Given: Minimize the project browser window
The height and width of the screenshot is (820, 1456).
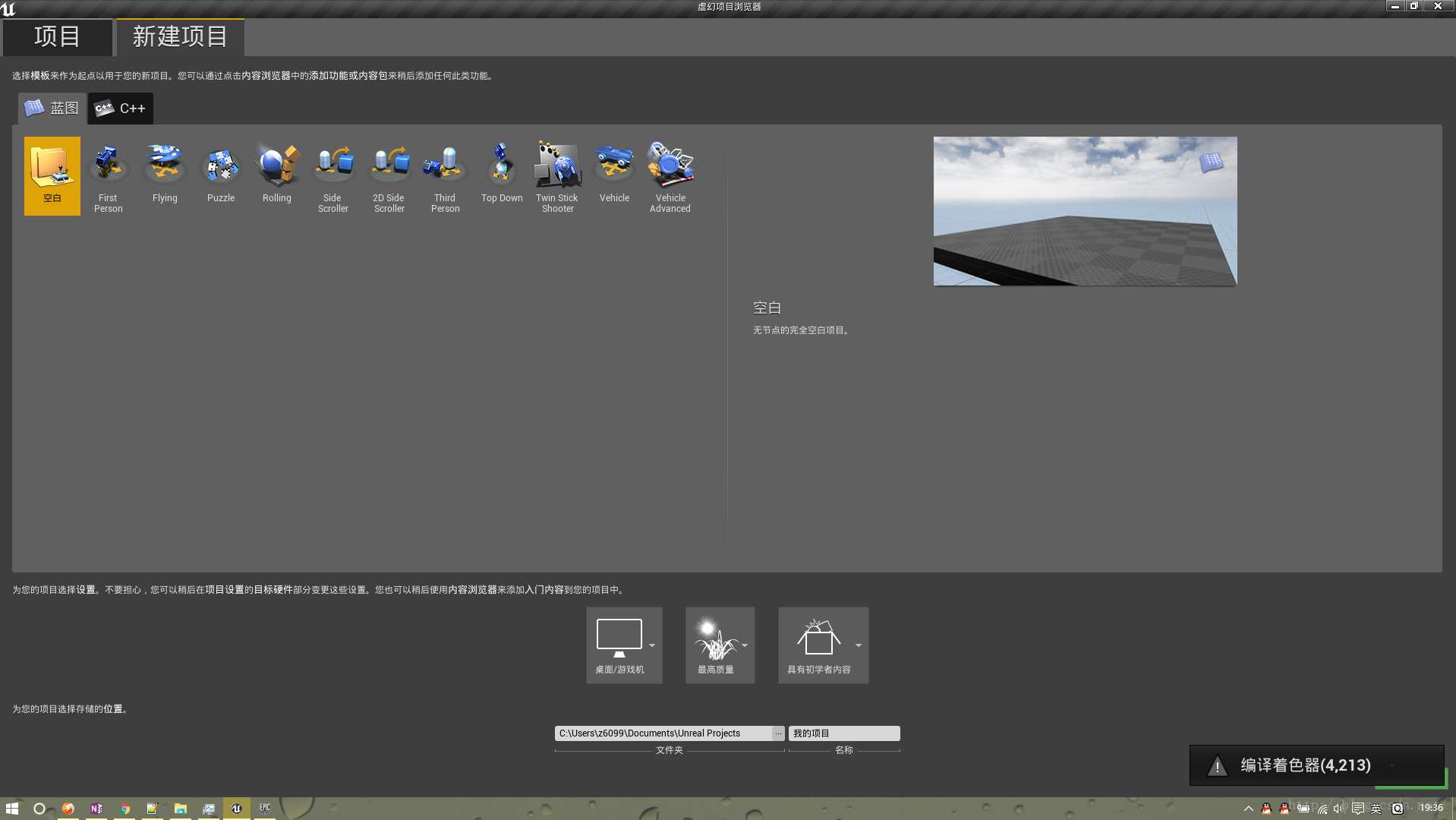Looking at the screenshot, I should pos(1395,6).
